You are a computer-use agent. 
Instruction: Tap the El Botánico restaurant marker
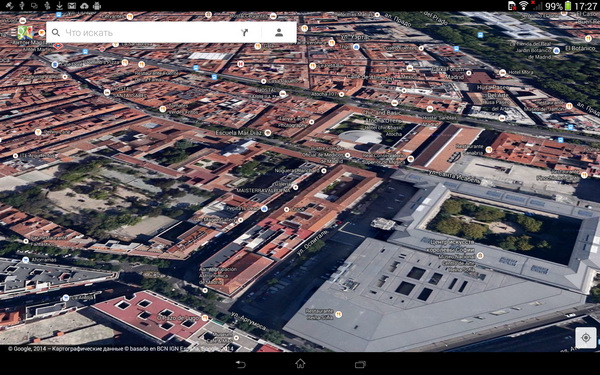[588, 39]
